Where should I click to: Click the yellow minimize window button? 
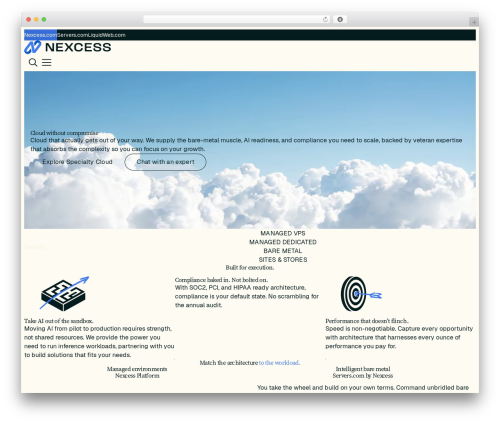pos(36,20)
